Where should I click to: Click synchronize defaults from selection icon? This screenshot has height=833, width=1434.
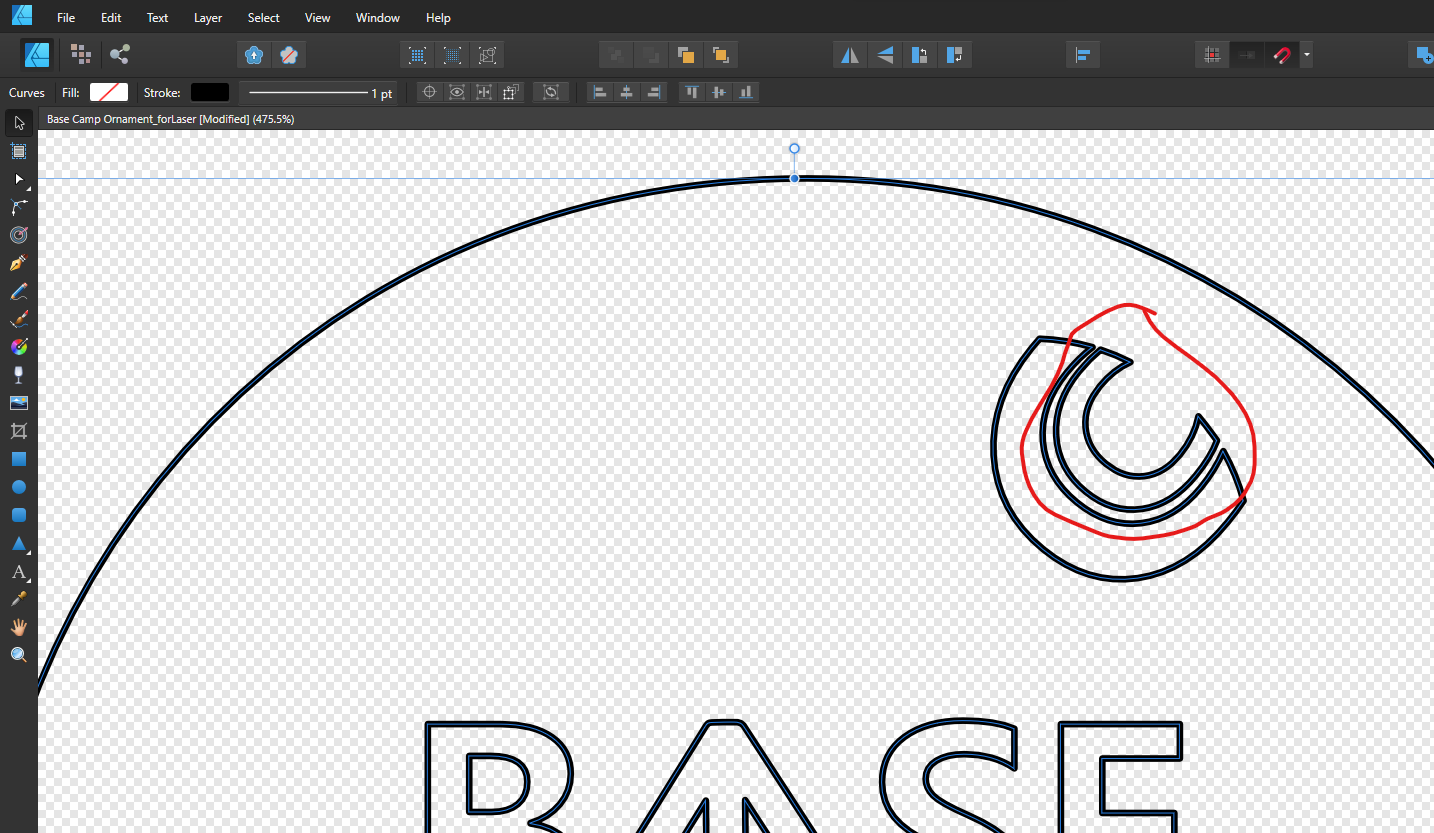point(254,55)
